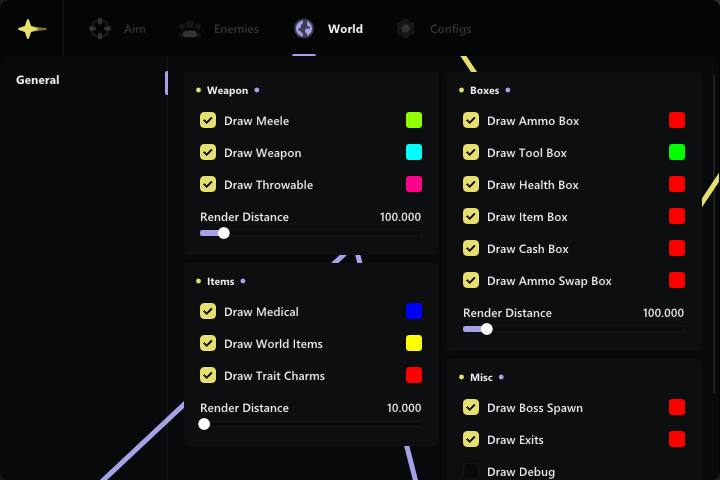720x480 pixels.
Task: Open the cyan Draw Weapon color swatch
Action: pyautogui.click(x=414, y=153)
